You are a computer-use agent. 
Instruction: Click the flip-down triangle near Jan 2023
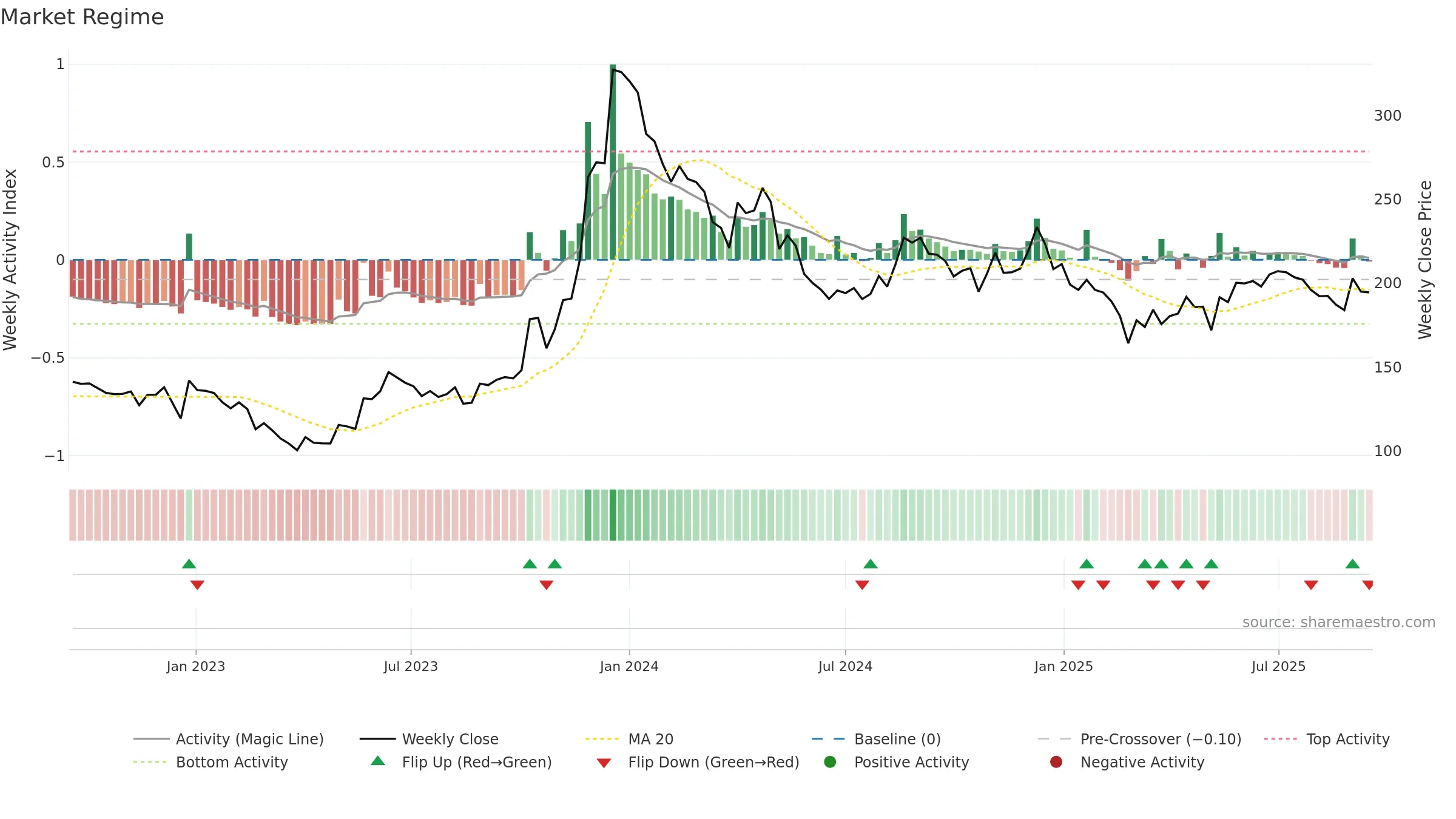click(197, 585)
